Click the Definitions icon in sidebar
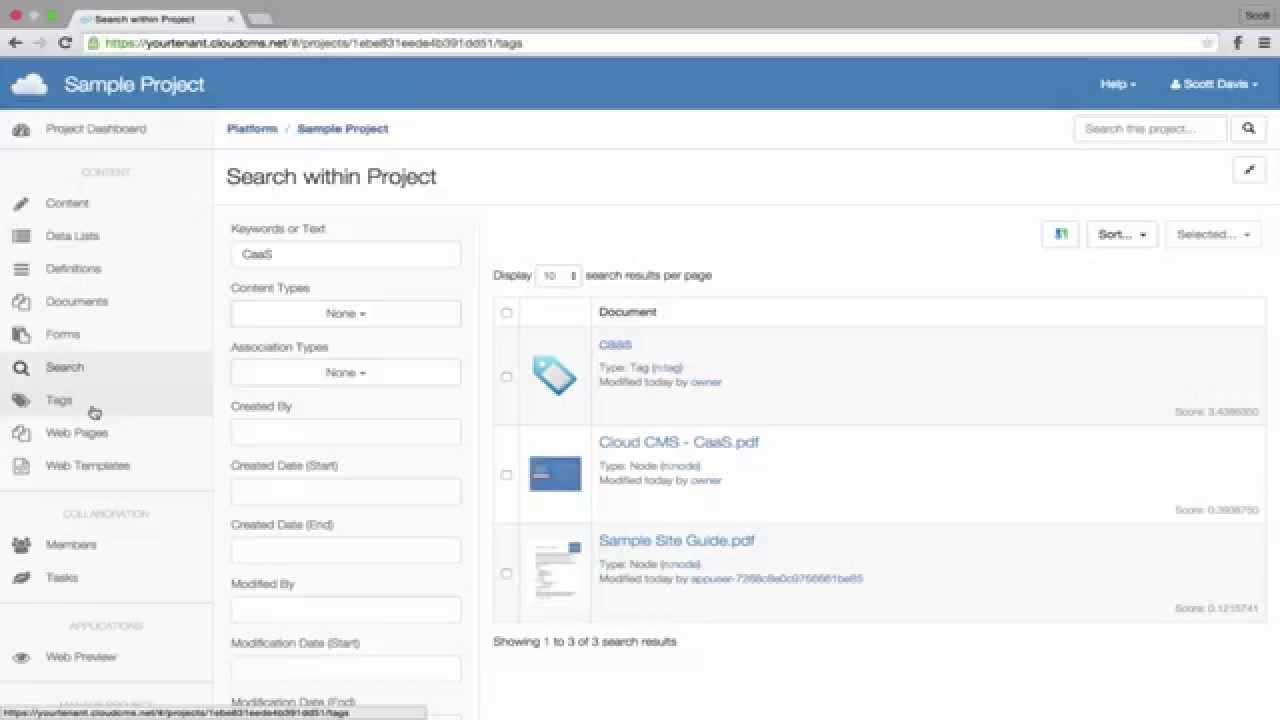The width and height of the screenshot is (1280, 720). [x=21, y=269]
